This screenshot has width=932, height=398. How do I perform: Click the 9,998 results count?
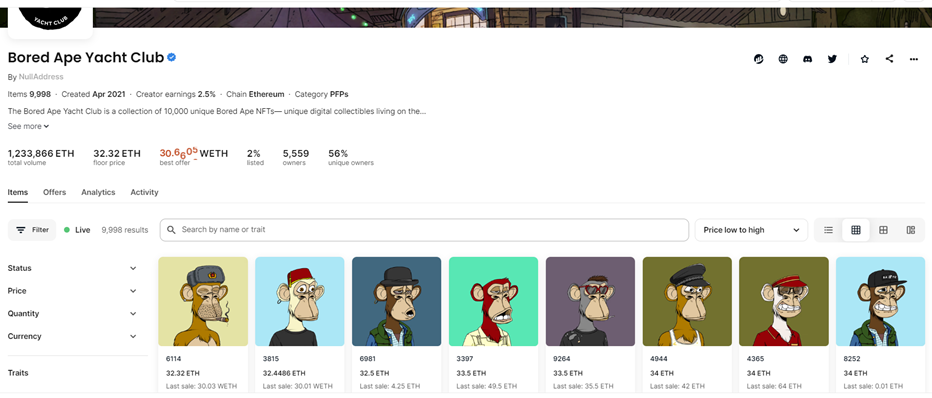click(x=125, y=230)
